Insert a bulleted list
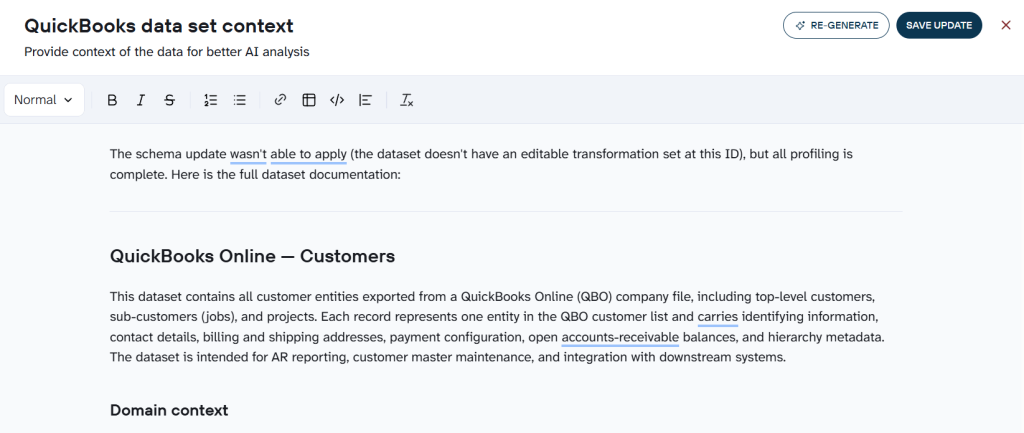This screenshot has height=433, width=1024. 240,100
